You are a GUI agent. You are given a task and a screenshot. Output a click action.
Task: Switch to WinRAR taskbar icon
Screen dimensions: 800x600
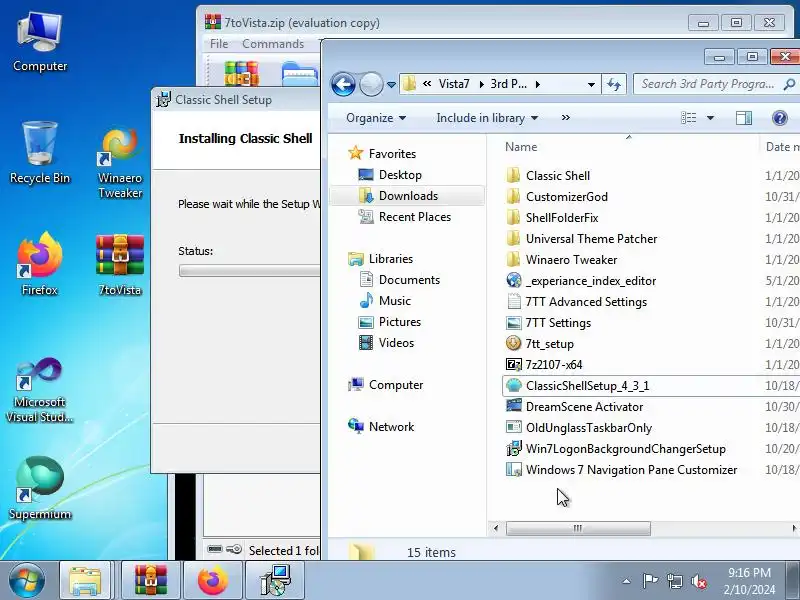[151, 581]
